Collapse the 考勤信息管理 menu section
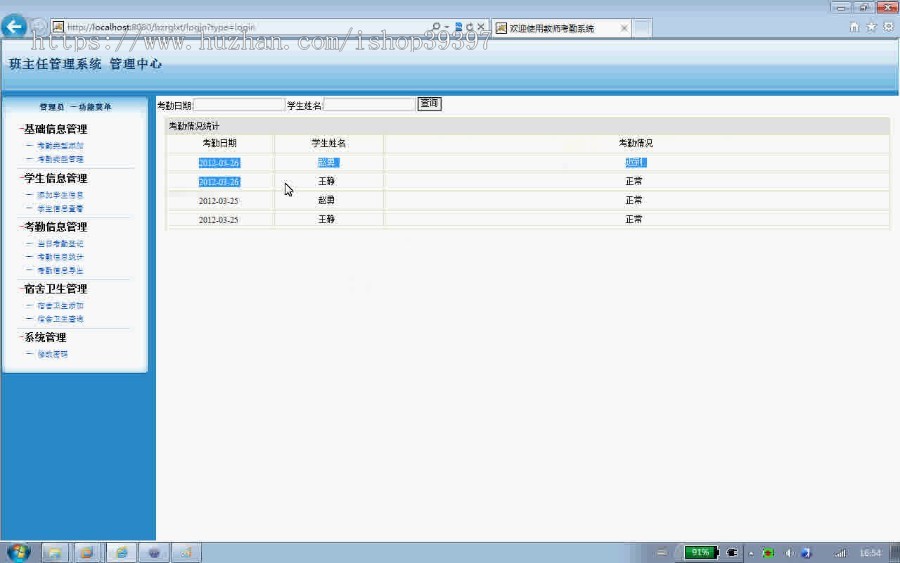Image resolution: width=900 pixels, height=563 pixels. (55, 227)
